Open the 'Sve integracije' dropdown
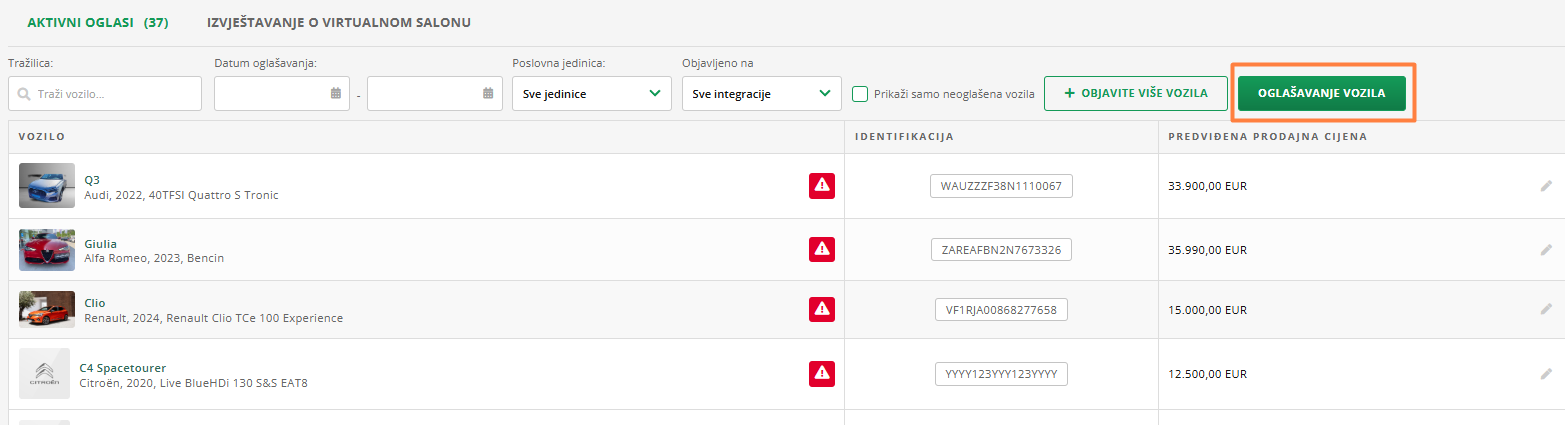 click(761, 94)
